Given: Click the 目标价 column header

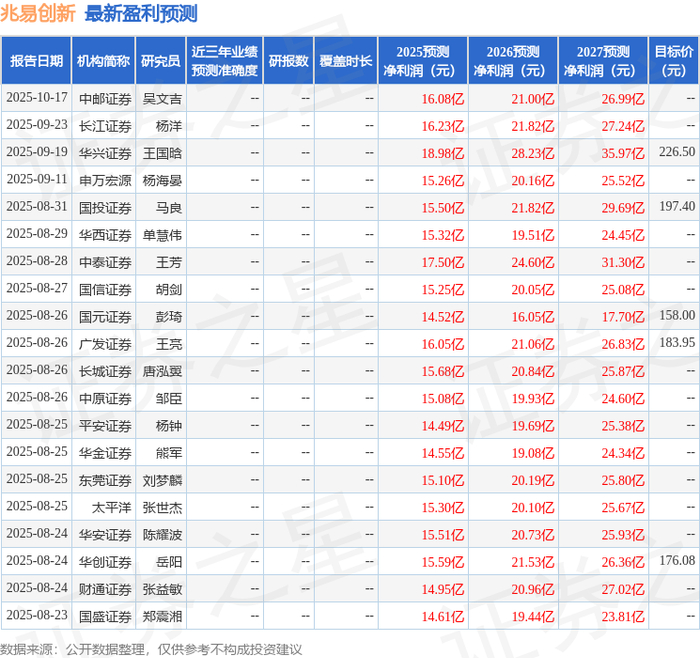Looking at the screenshot, I should tap(673, 61).
